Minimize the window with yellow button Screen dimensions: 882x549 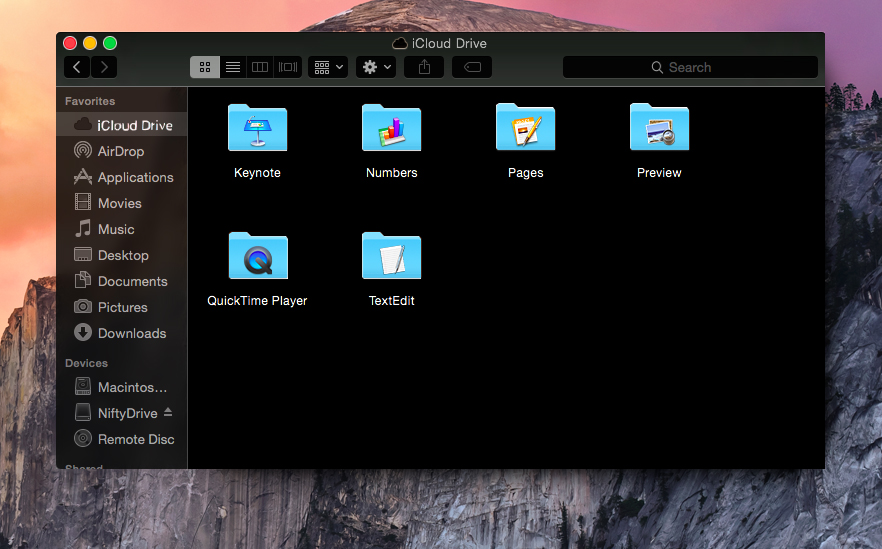[x=90, y=43]
